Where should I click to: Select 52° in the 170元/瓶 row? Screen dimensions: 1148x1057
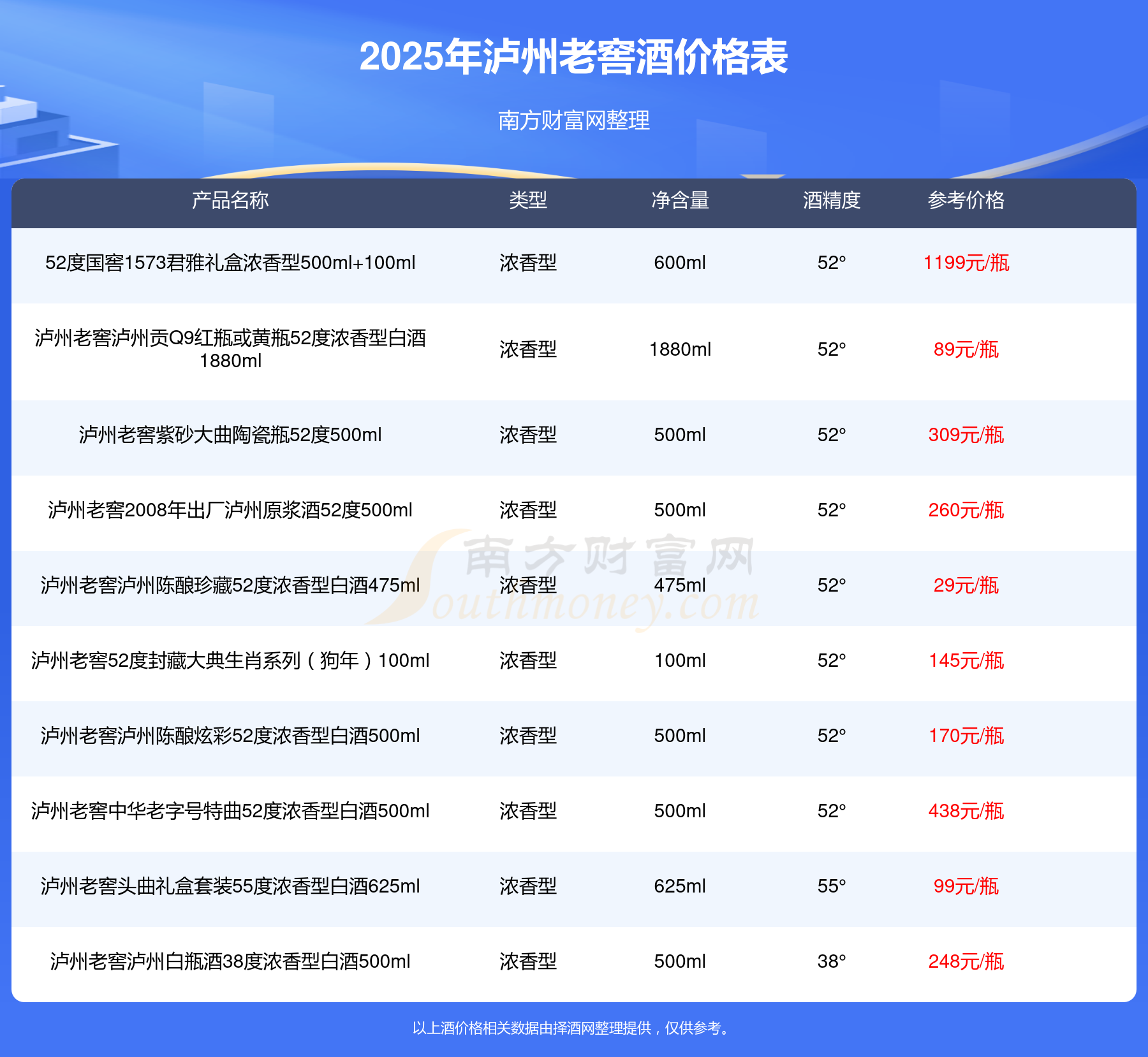pyautogui.click(x=832, y=736)
